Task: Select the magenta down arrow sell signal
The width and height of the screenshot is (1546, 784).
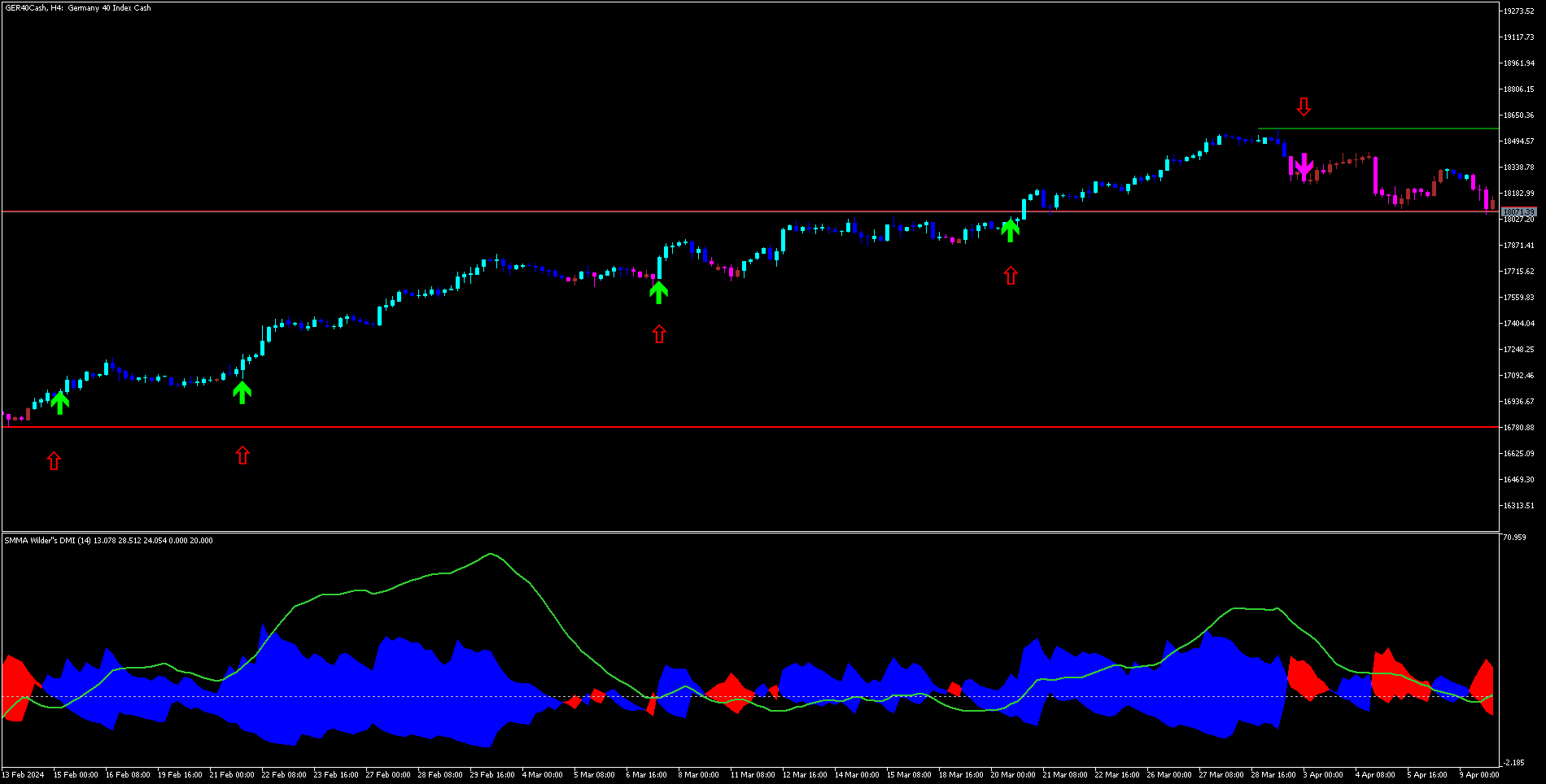Action: pos(1304,166)
